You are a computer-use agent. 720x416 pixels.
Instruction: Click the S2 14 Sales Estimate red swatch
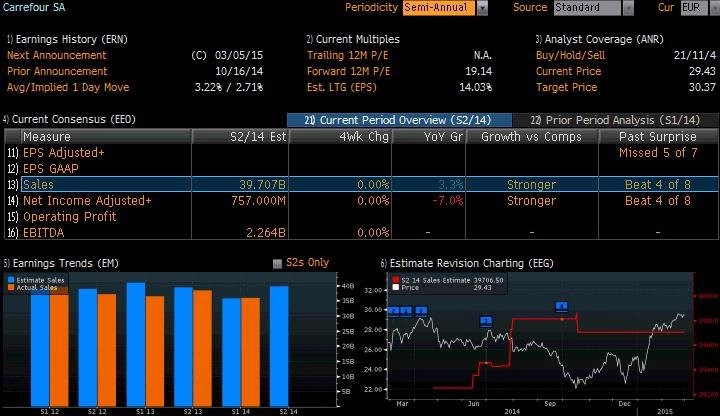[396, 280]
